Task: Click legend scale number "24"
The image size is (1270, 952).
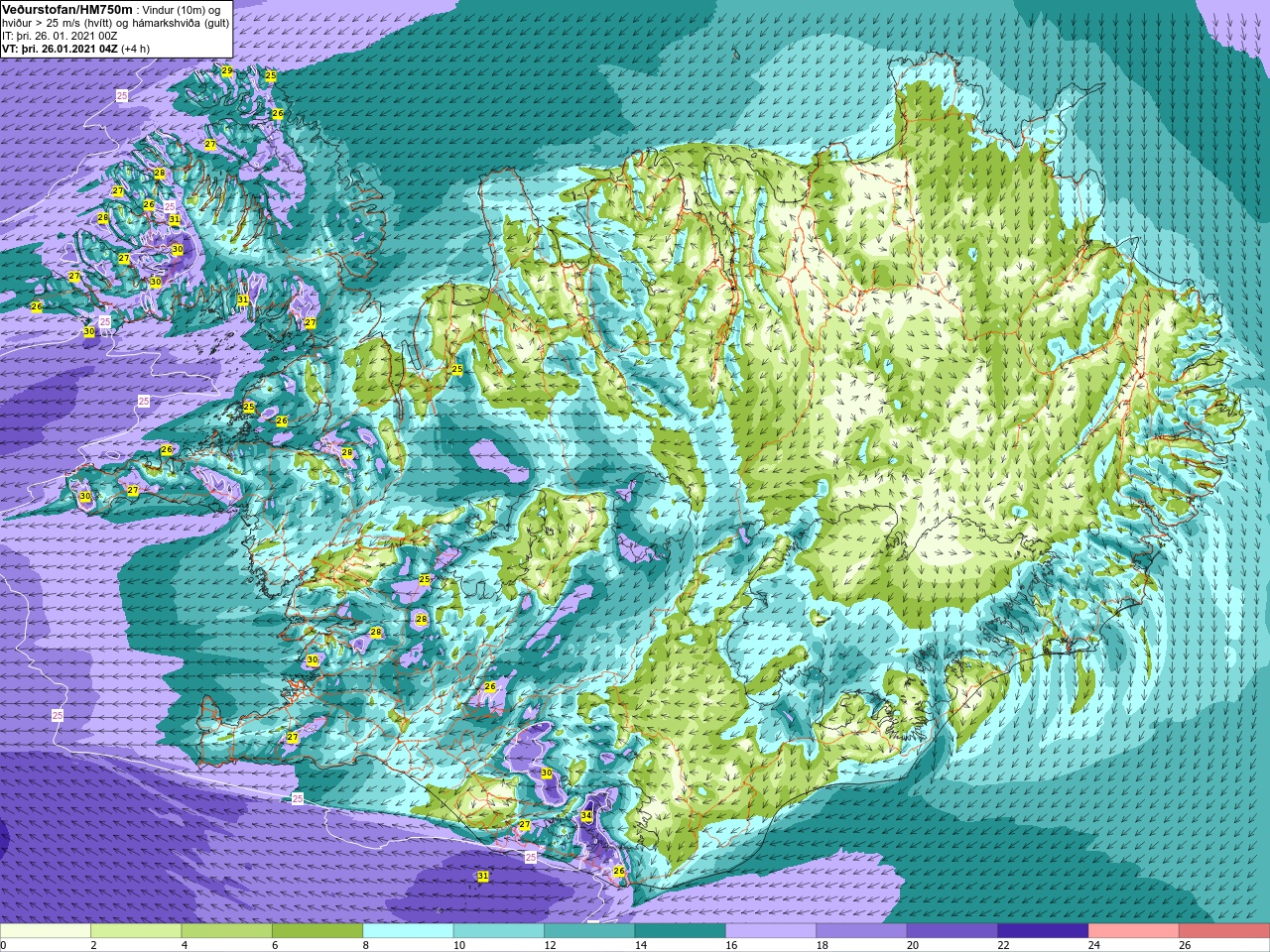Action: (1094, 945)
